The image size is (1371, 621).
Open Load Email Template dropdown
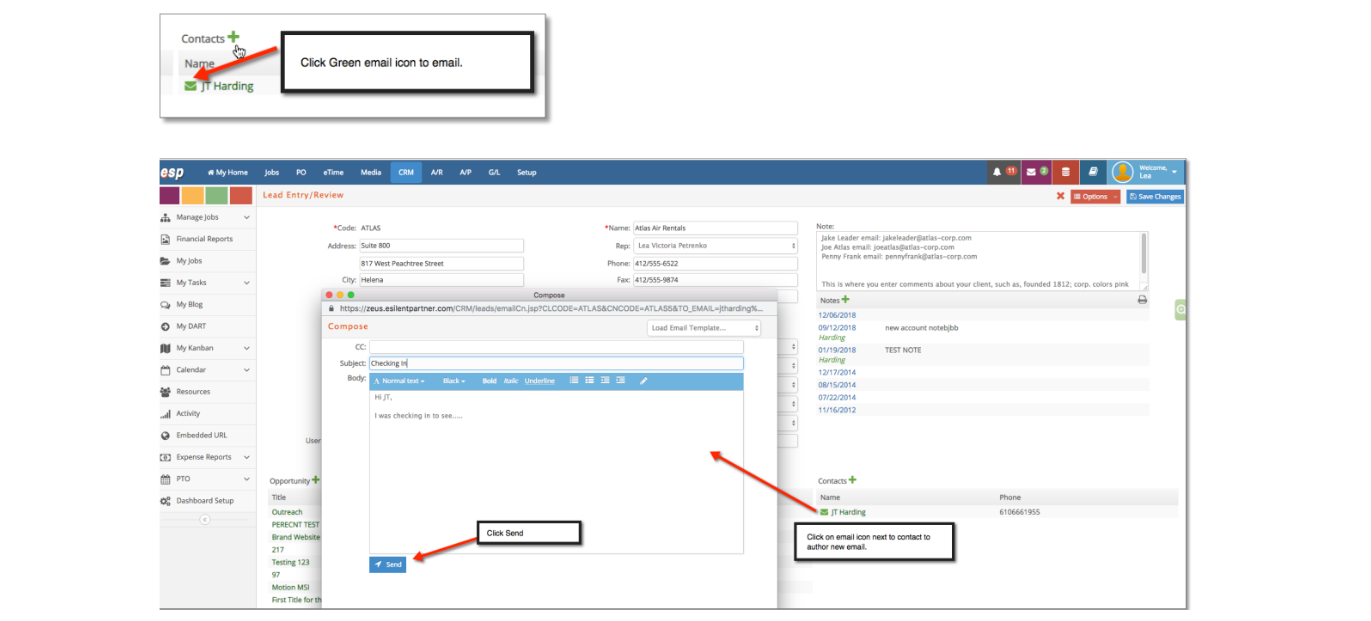pos(704,328)
